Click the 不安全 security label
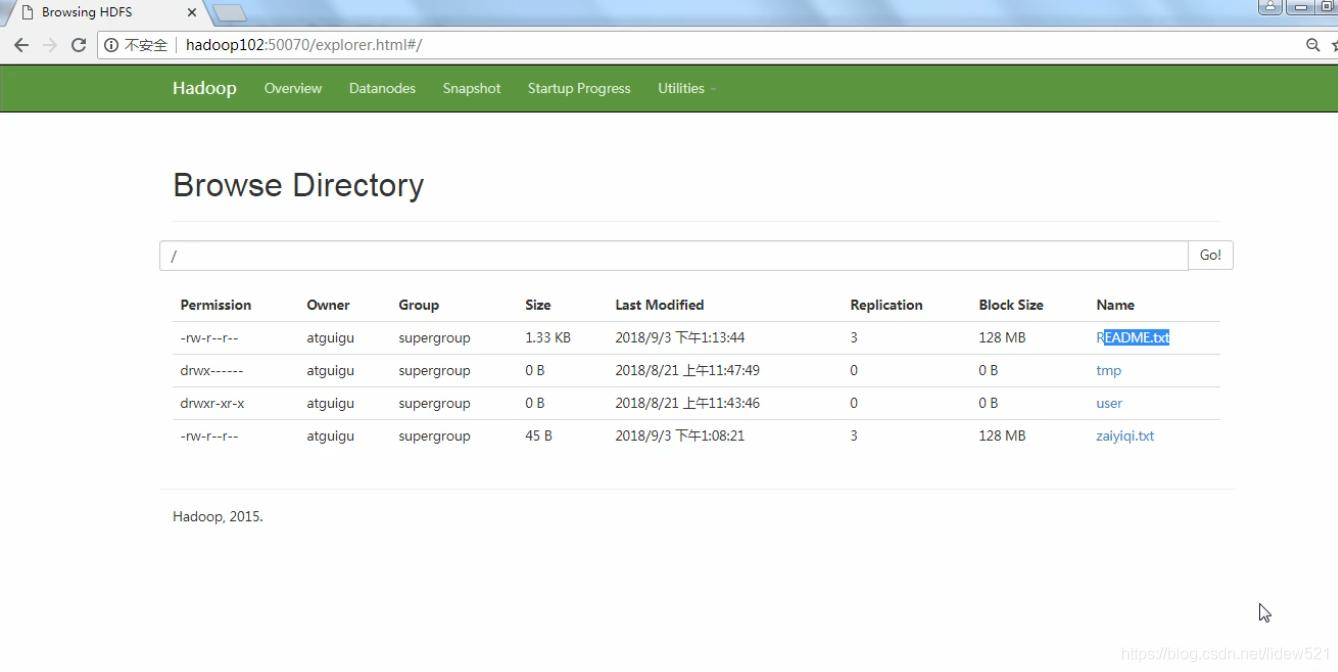The height and width of the screenshot is (672, 1338). 146,45
